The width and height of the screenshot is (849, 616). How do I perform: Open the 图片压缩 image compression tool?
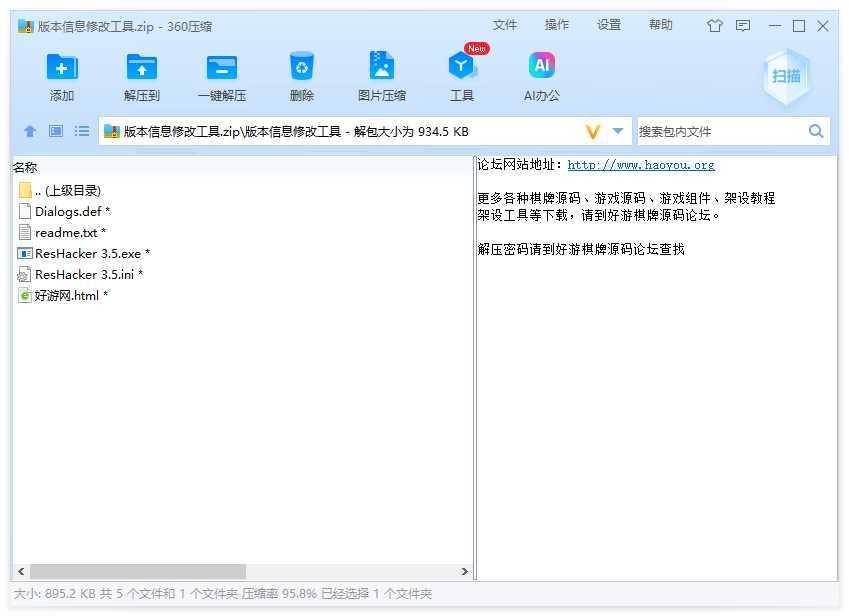(x=381, y=68)
